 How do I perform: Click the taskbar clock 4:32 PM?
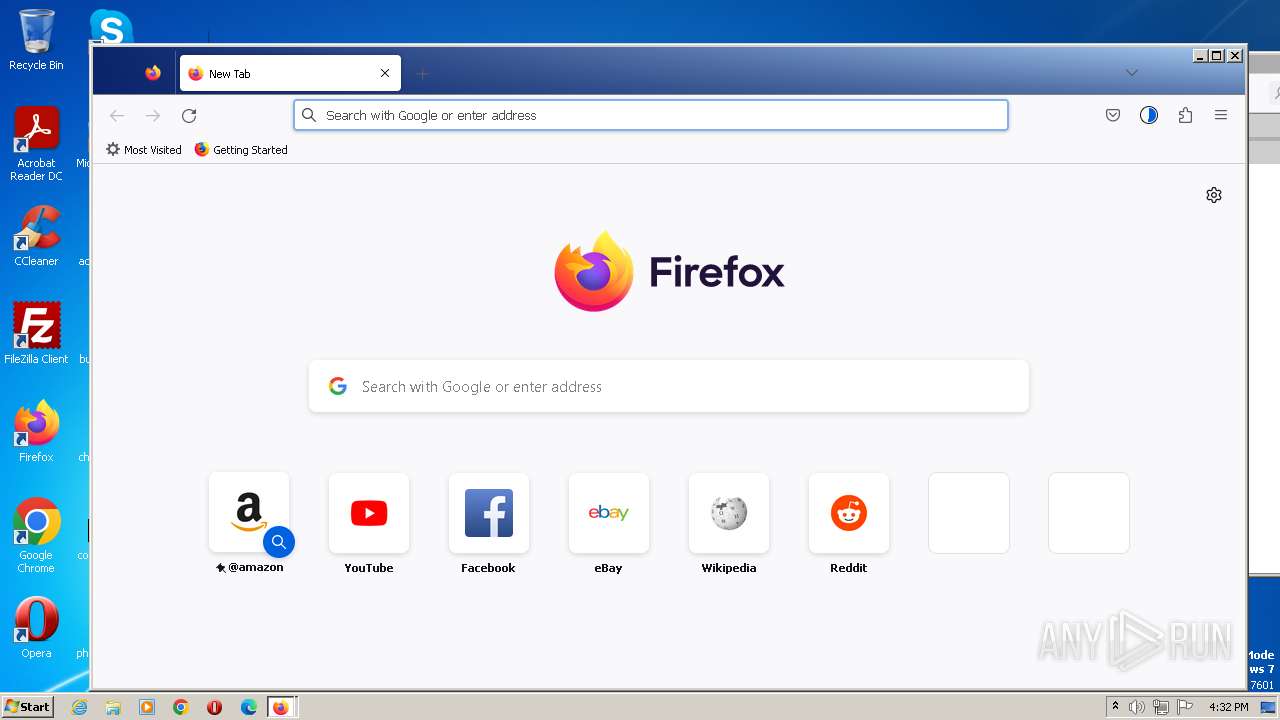click(1228, 707)
